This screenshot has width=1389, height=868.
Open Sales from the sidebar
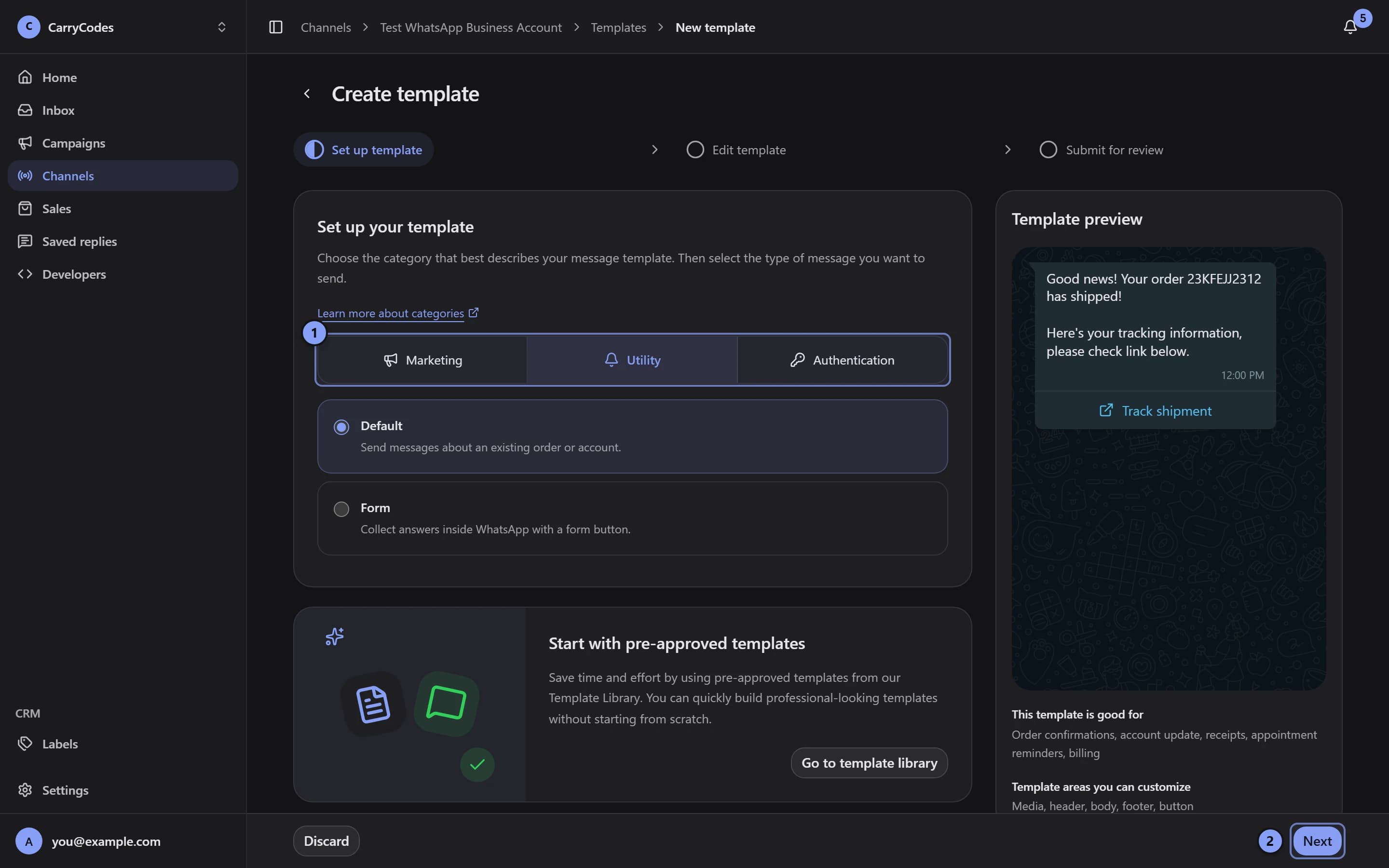pyautogui.click(x=123, y=208)
